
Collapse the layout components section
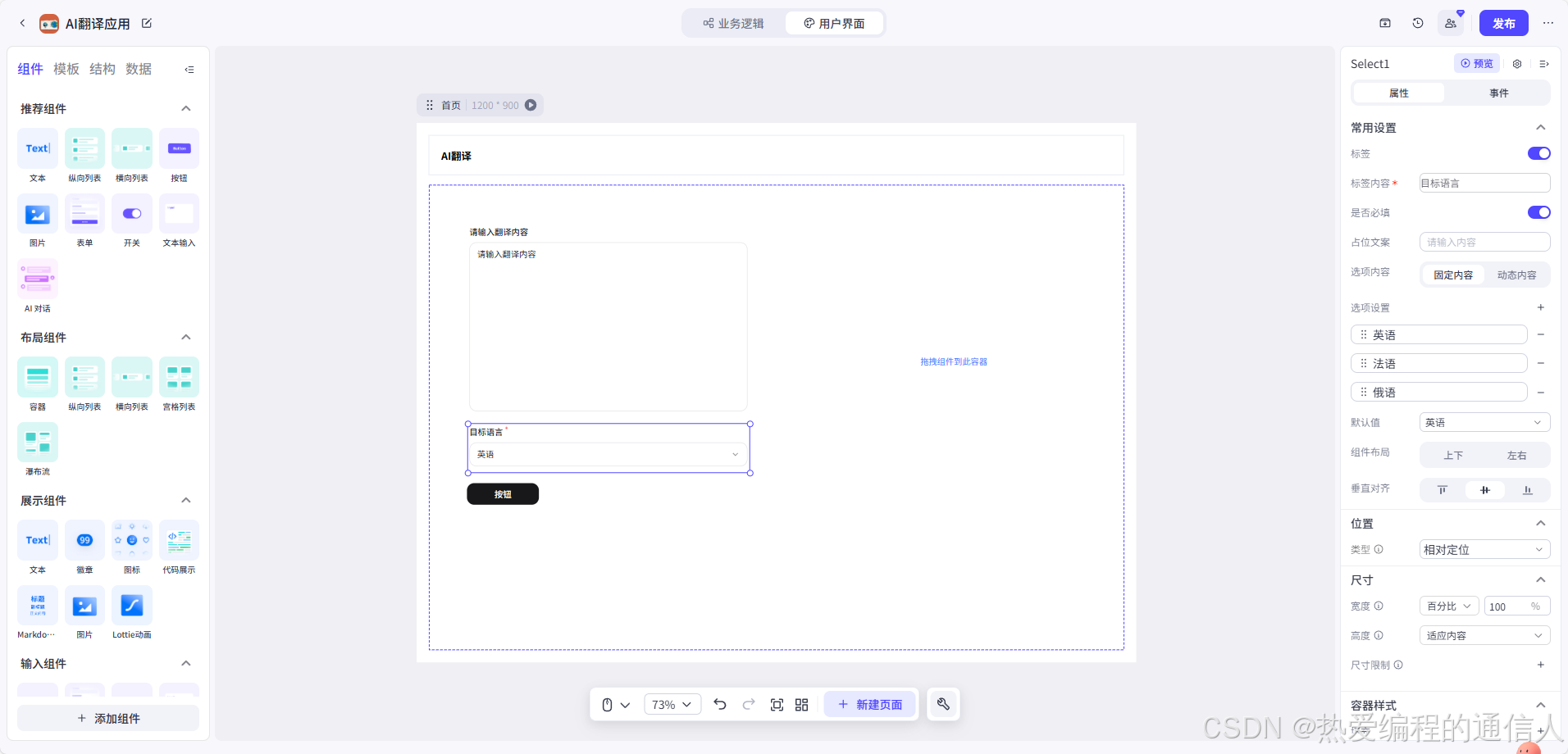click(186, 338)
